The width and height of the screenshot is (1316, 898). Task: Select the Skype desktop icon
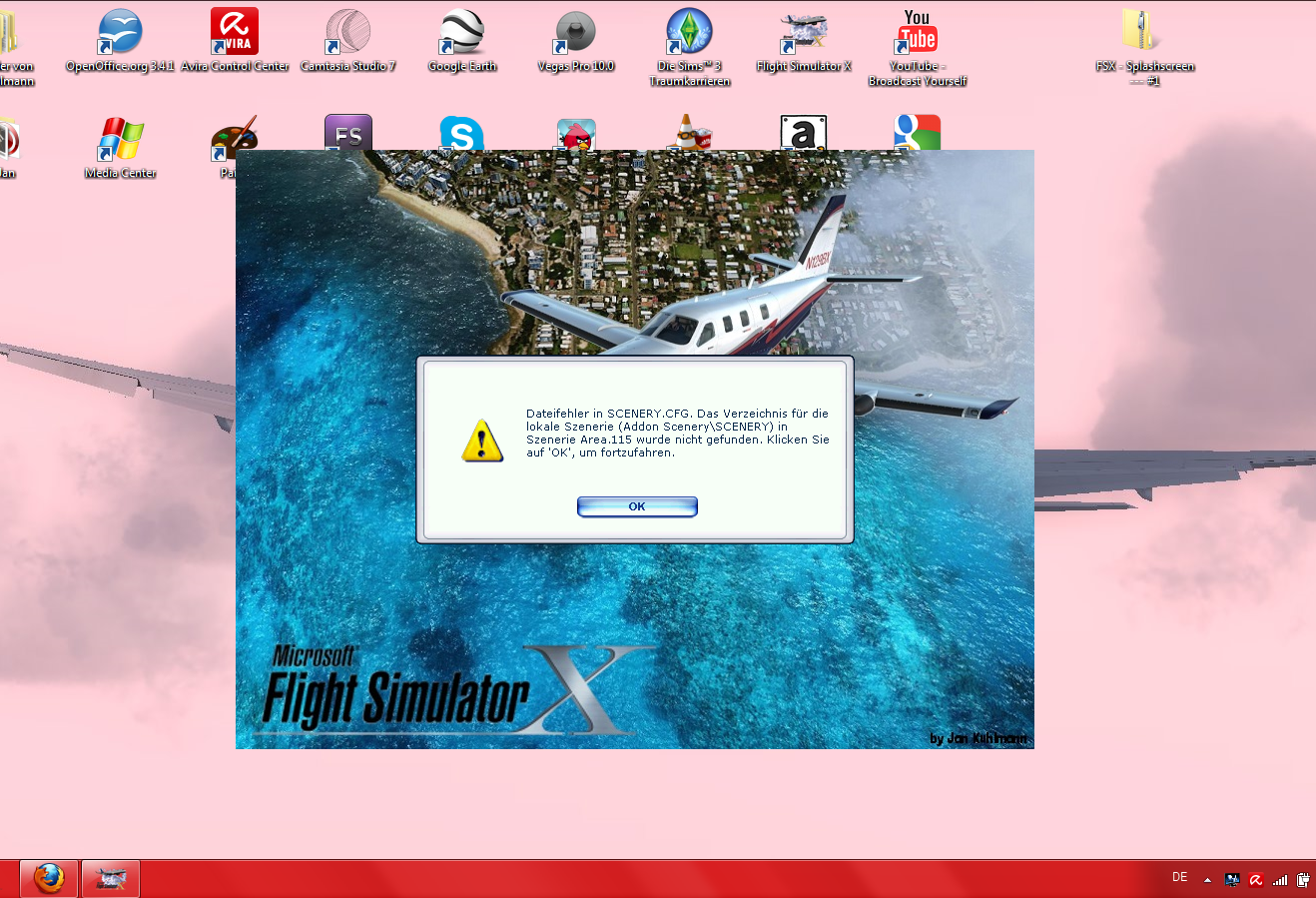click(462, 133)
